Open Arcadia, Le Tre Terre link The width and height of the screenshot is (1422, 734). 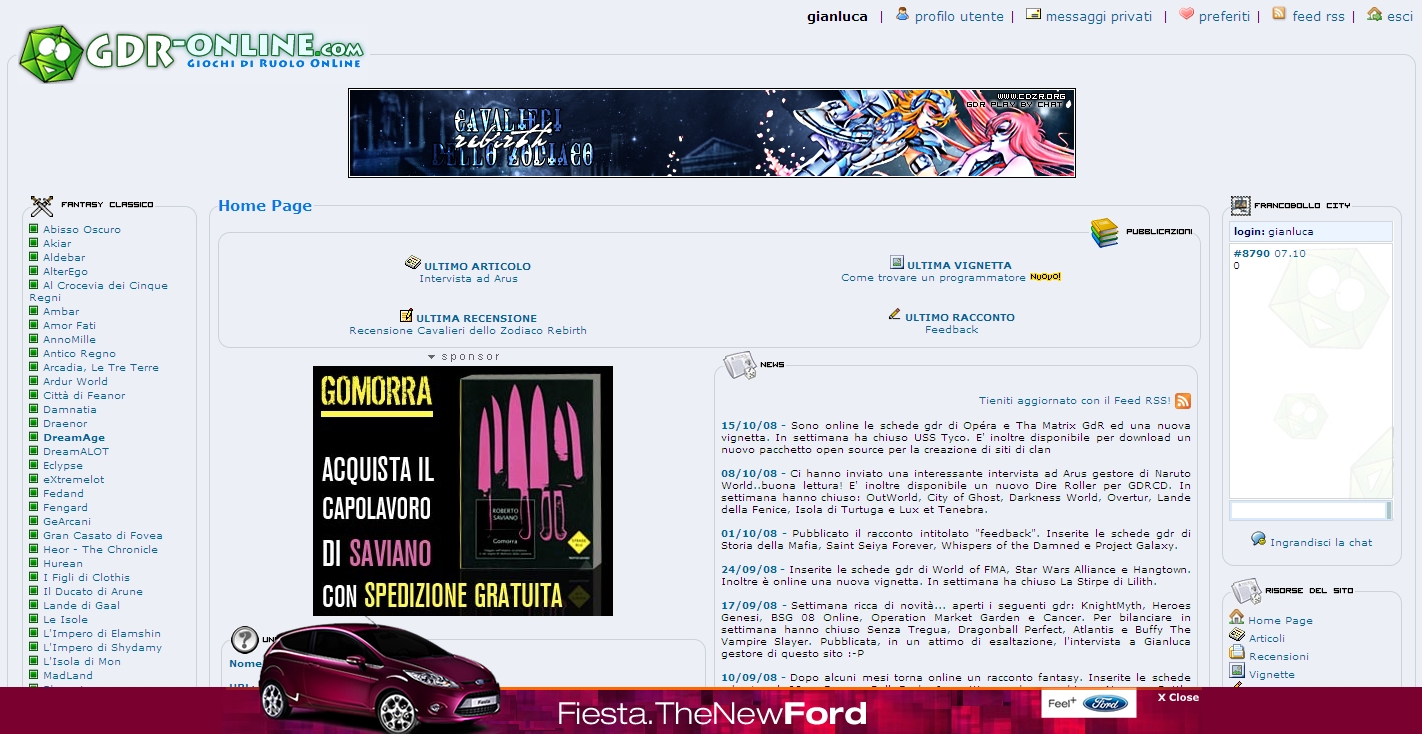101,368
